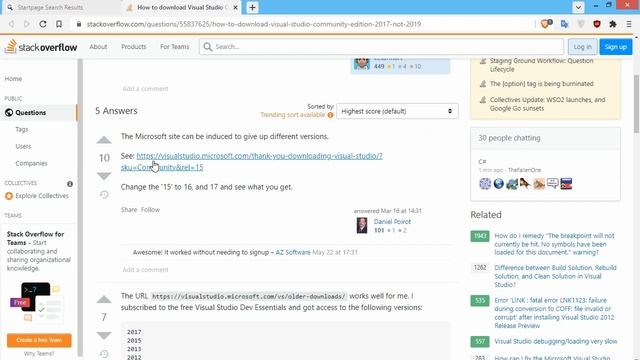Click the first chat user avatar
Image resolution: width=640 pixels, height=360 pixels.
485,184
